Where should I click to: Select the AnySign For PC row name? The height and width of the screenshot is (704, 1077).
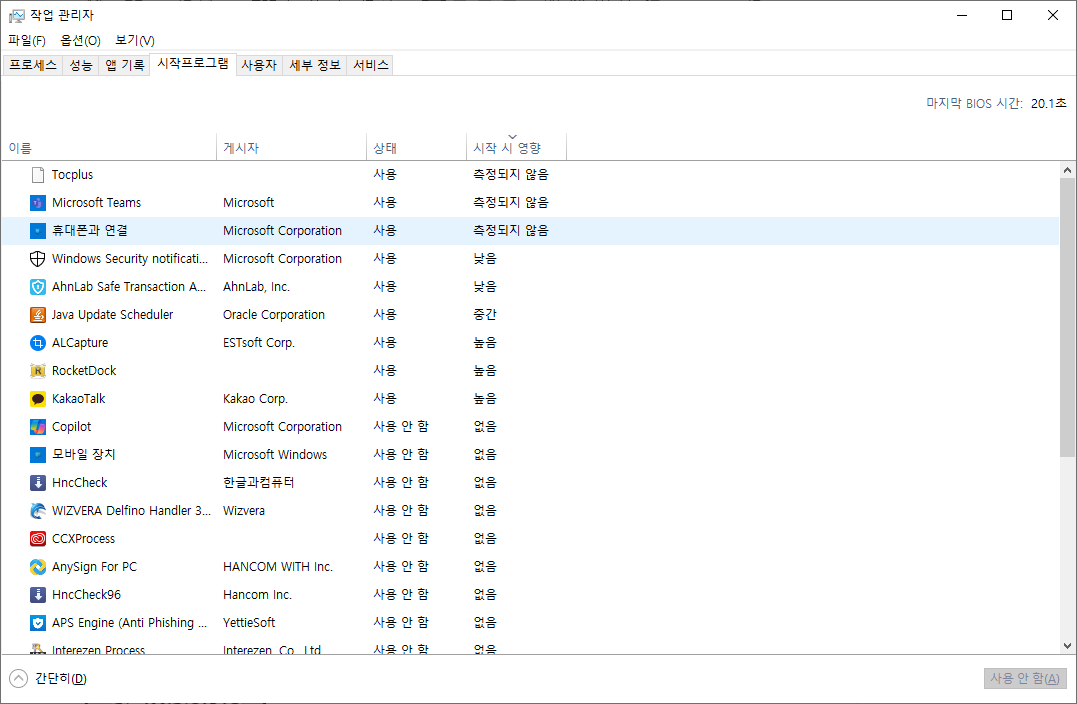click(94, 567)
